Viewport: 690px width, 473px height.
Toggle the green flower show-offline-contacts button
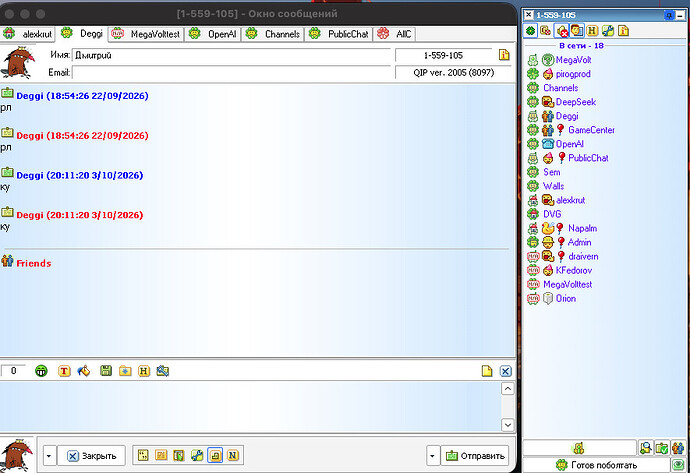tap(531, 30)
